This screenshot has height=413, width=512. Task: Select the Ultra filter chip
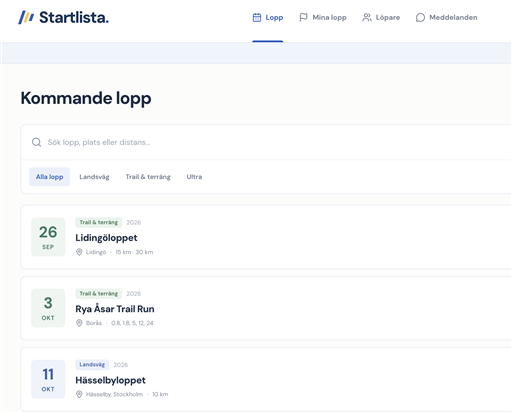(194, 177)
